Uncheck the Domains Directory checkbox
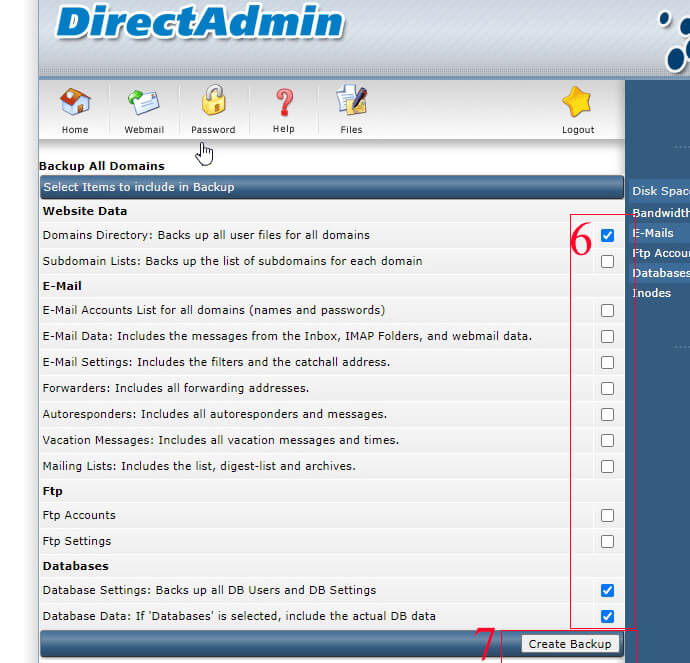 [607, 235]
